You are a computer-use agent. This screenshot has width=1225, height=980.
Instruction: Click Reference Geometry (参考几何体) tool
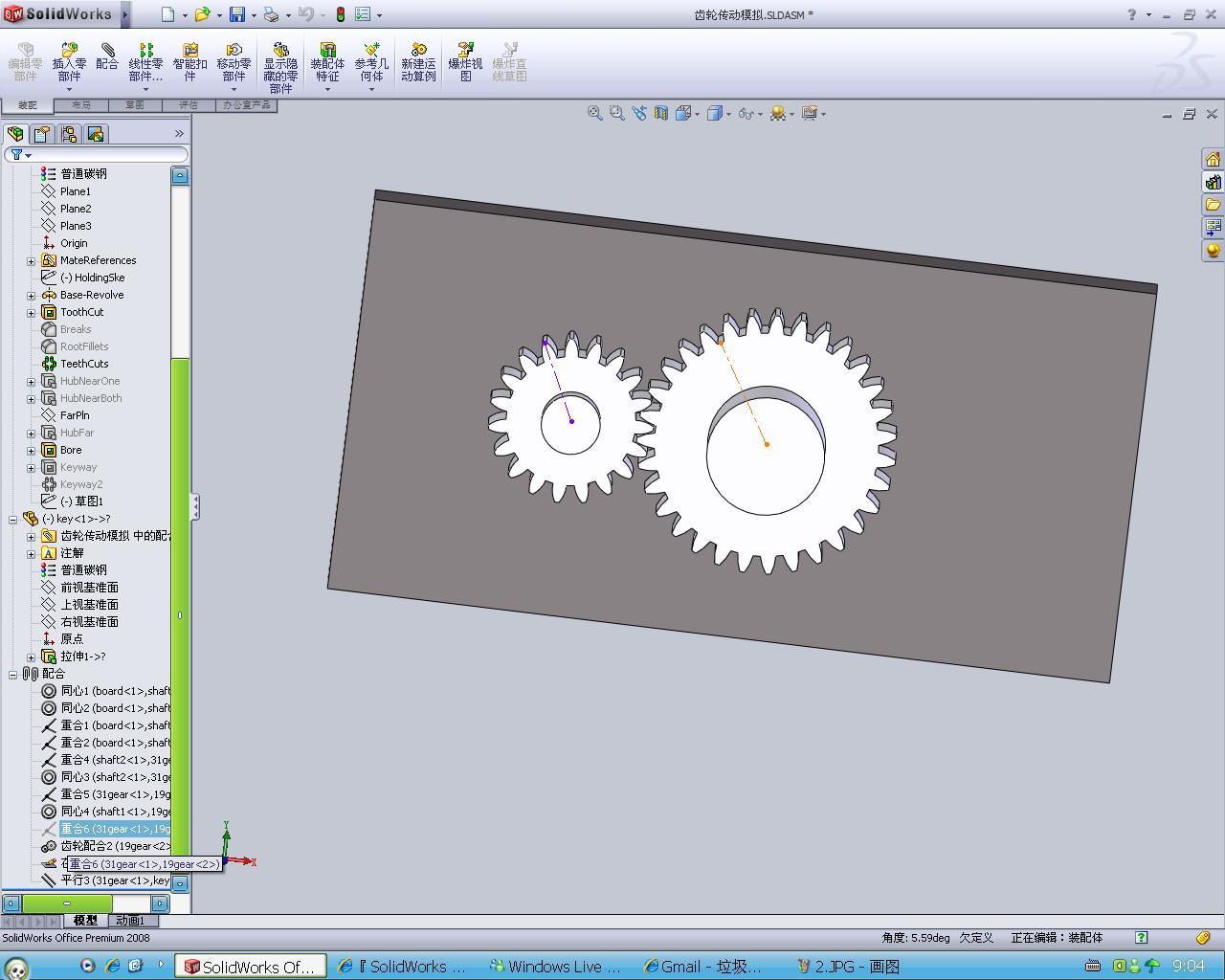click(x=371, y=62)
